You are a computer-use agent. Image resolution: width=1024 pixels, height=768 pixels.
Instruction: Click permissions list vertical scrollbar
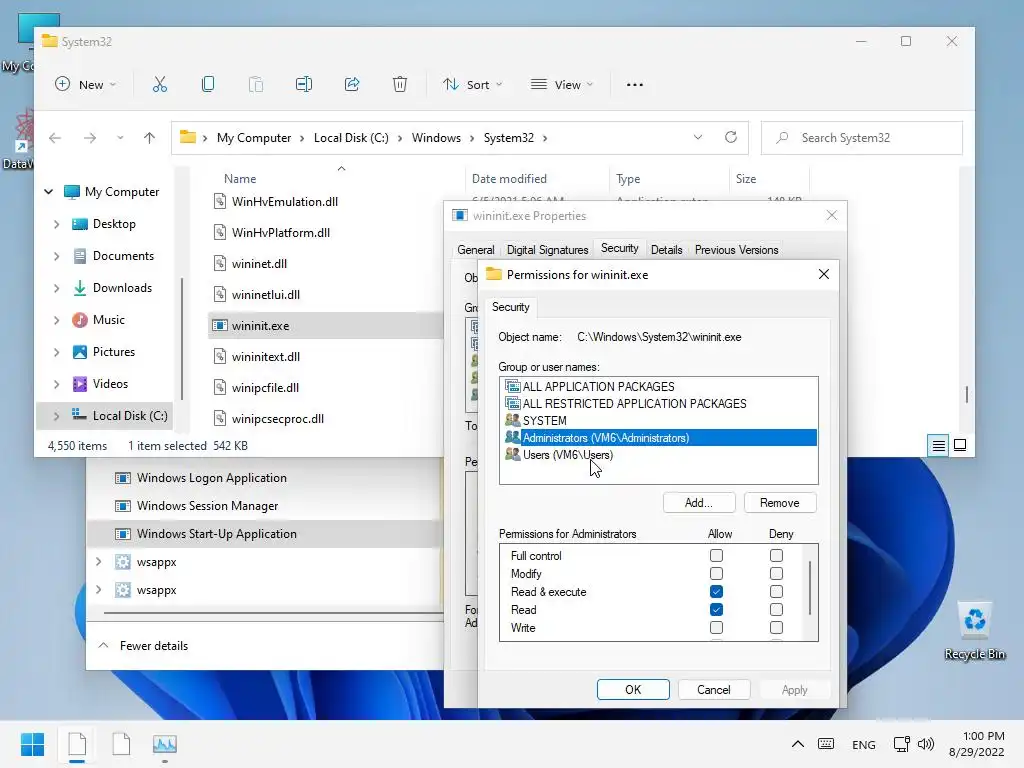pos(810,588)
